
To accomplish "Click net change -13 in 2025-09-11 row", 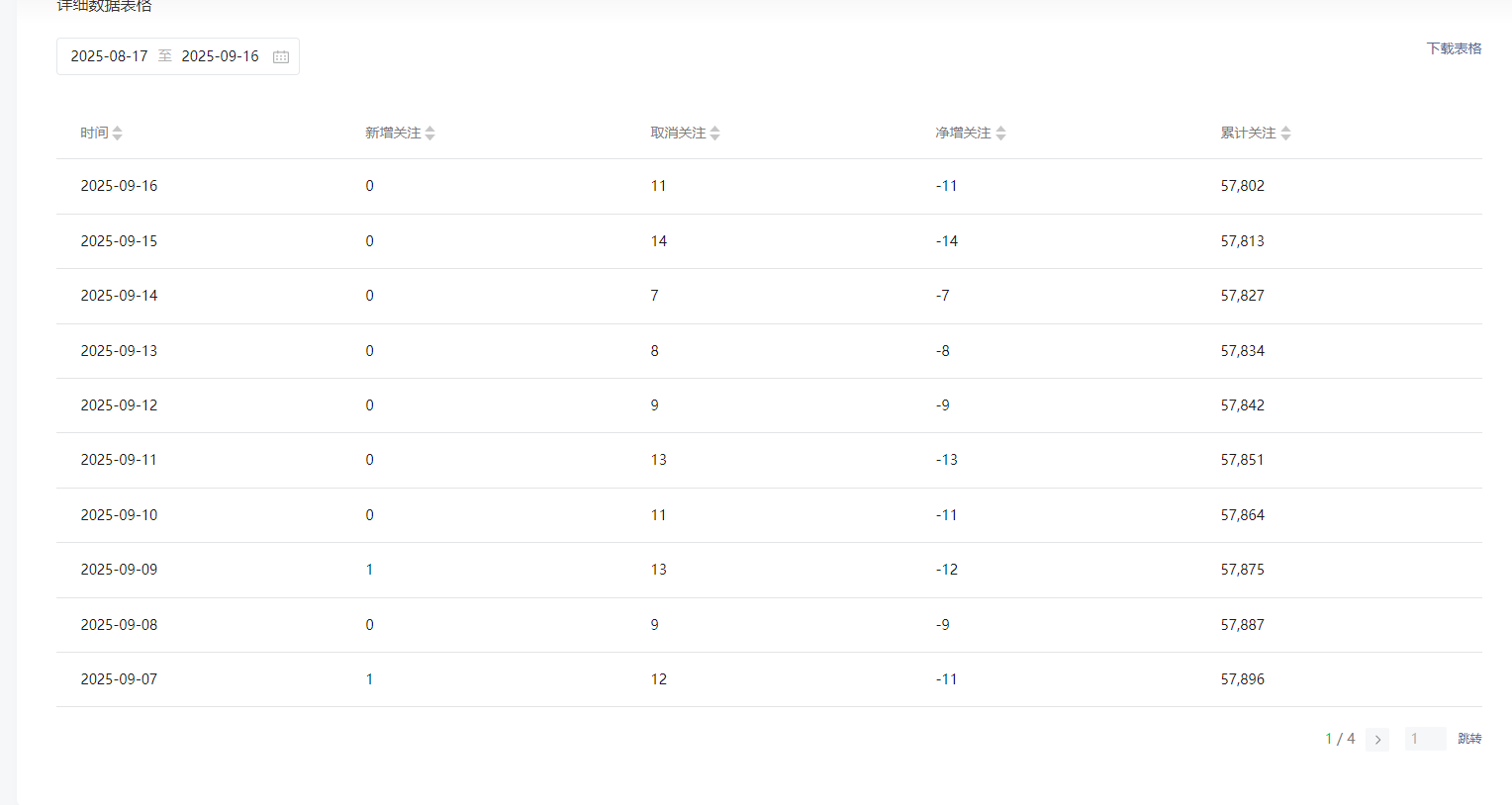I will click(947, 460).
